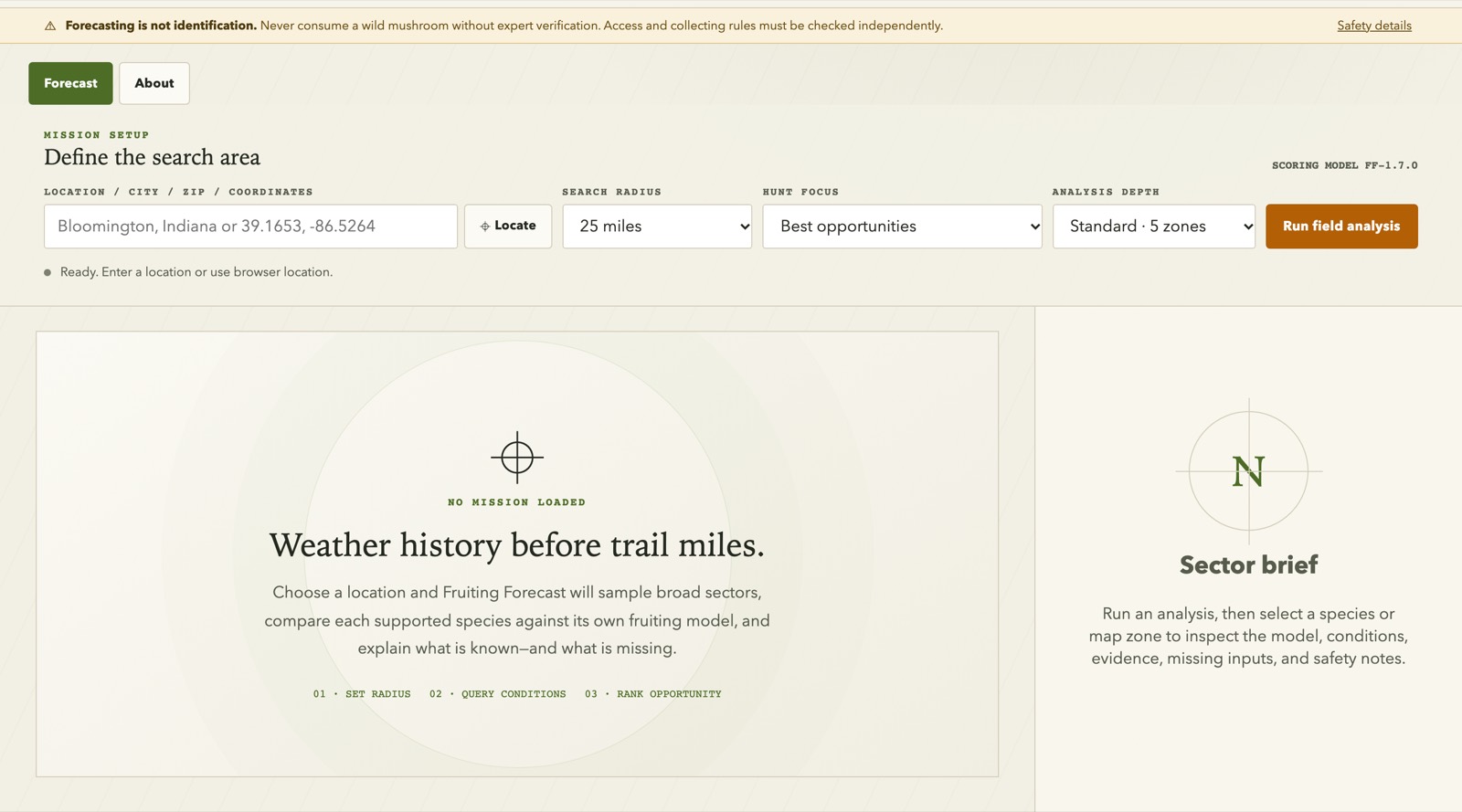1462x812 pixels.
Task: Click the warning triangle icon in banner
Action: tap(50, 26)
